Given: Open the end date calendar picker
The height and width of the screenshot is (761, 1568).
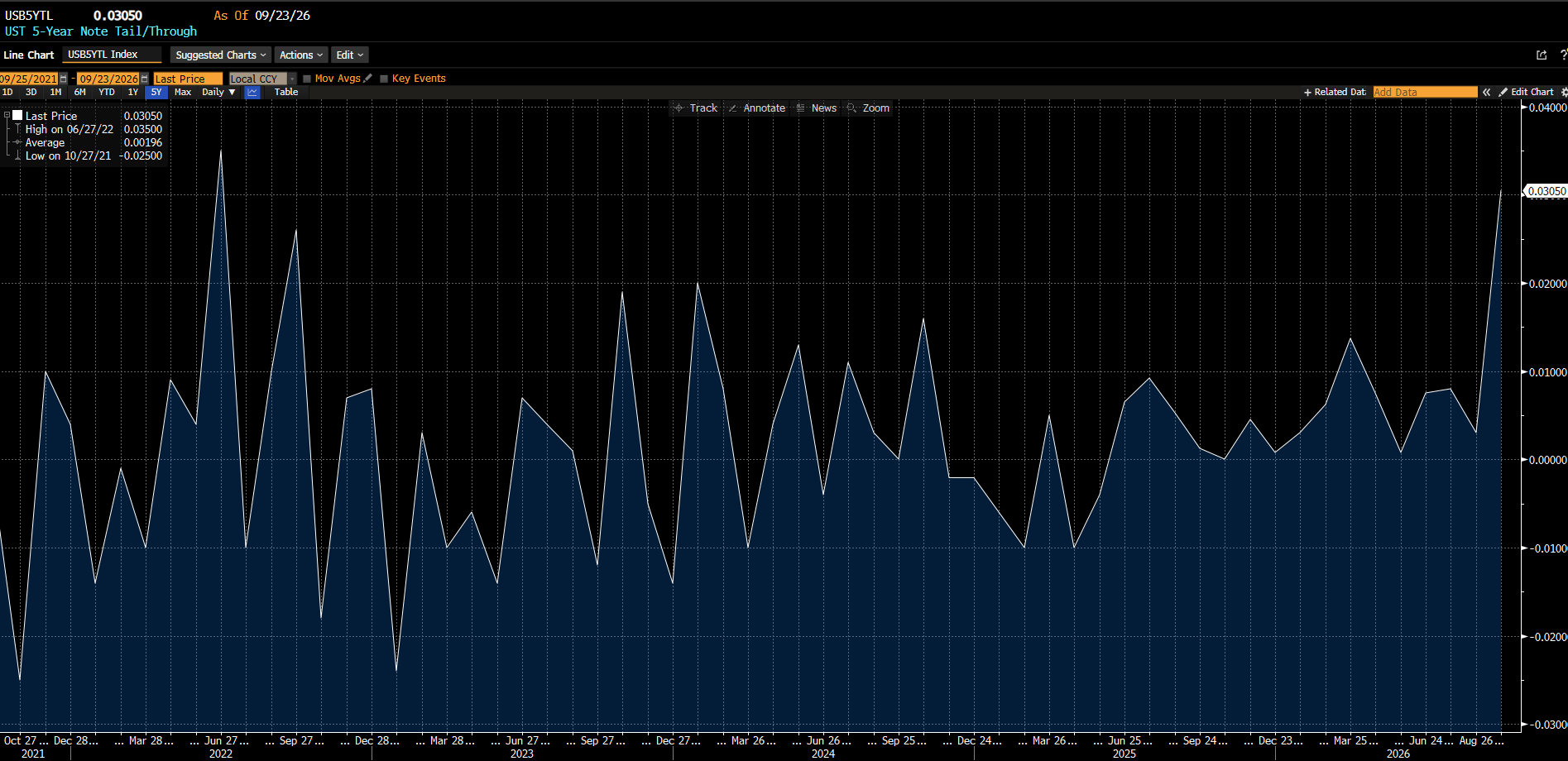Looking at the screenshot, I should pyautogui.click(x=145, y=79).
